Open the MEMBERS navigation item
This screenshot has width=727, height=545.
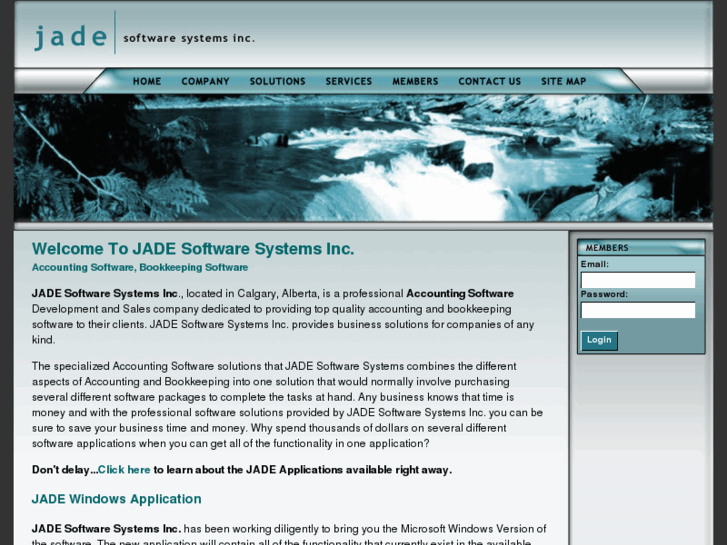[x=415, y=81]
